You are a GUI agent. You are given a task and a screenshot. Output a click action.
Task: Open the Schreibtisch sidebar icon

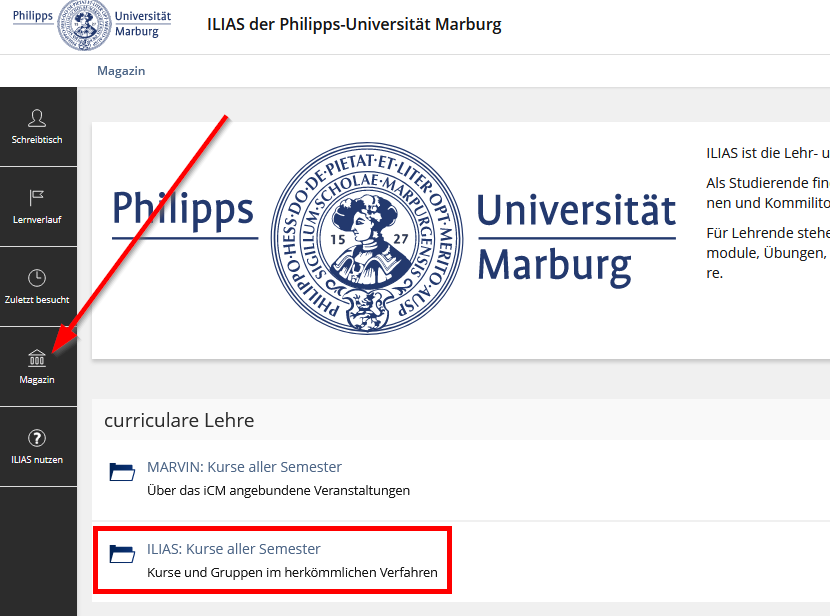pyautogui.click(x=37, y=118)
